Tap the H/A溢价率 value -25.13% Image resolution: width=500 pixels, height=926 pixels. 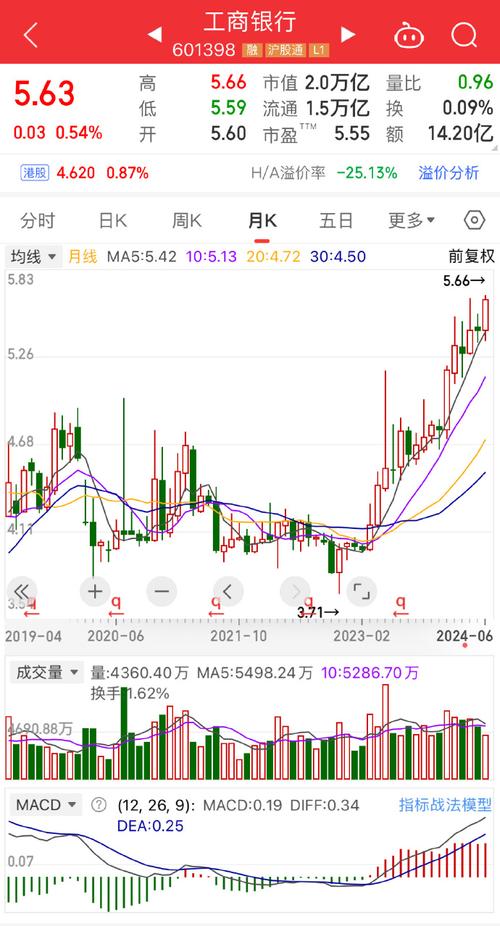pos(367,173)
